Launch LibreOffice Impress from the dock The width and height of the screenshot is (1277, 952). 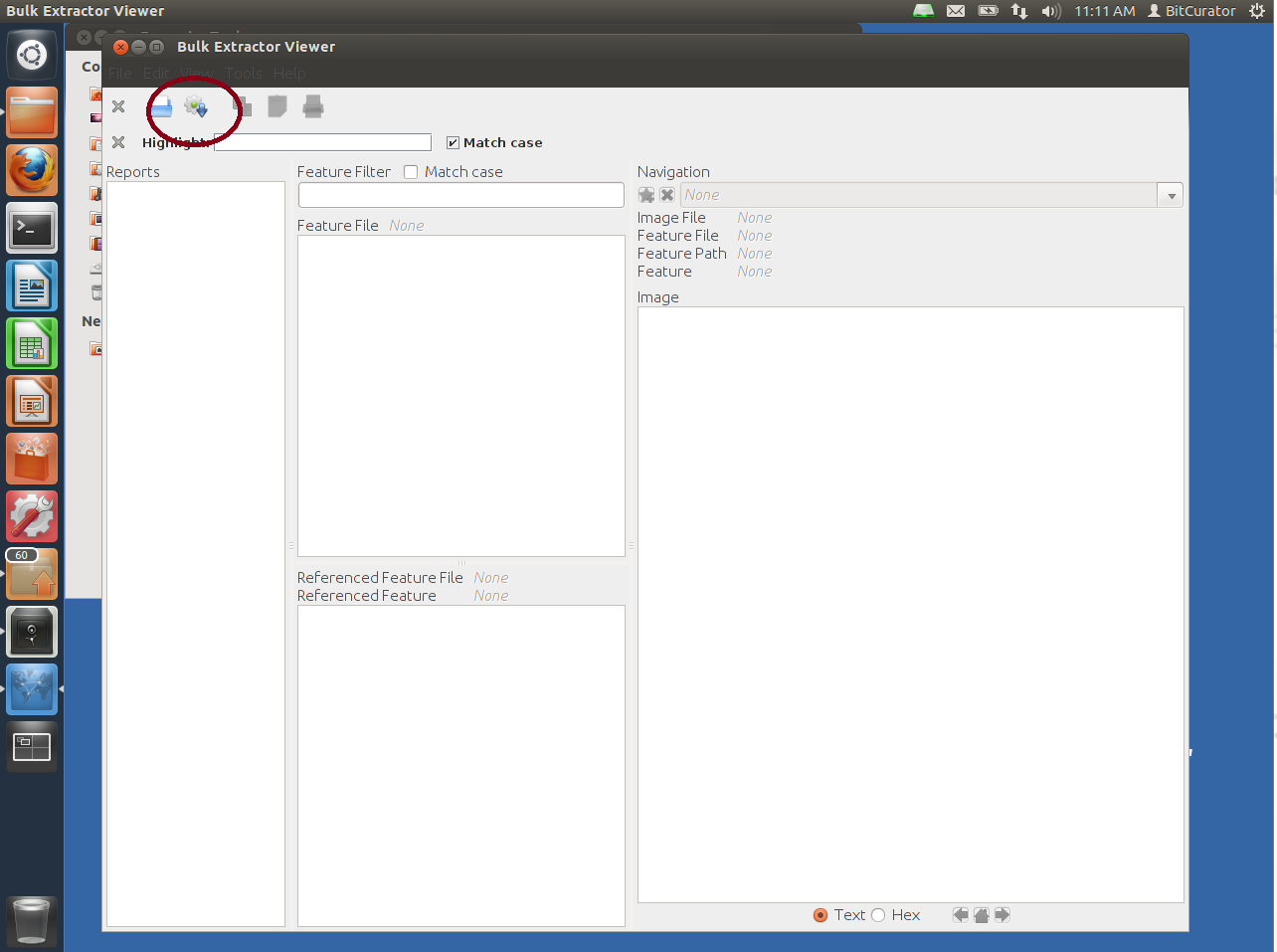click(x=32, y=401)
